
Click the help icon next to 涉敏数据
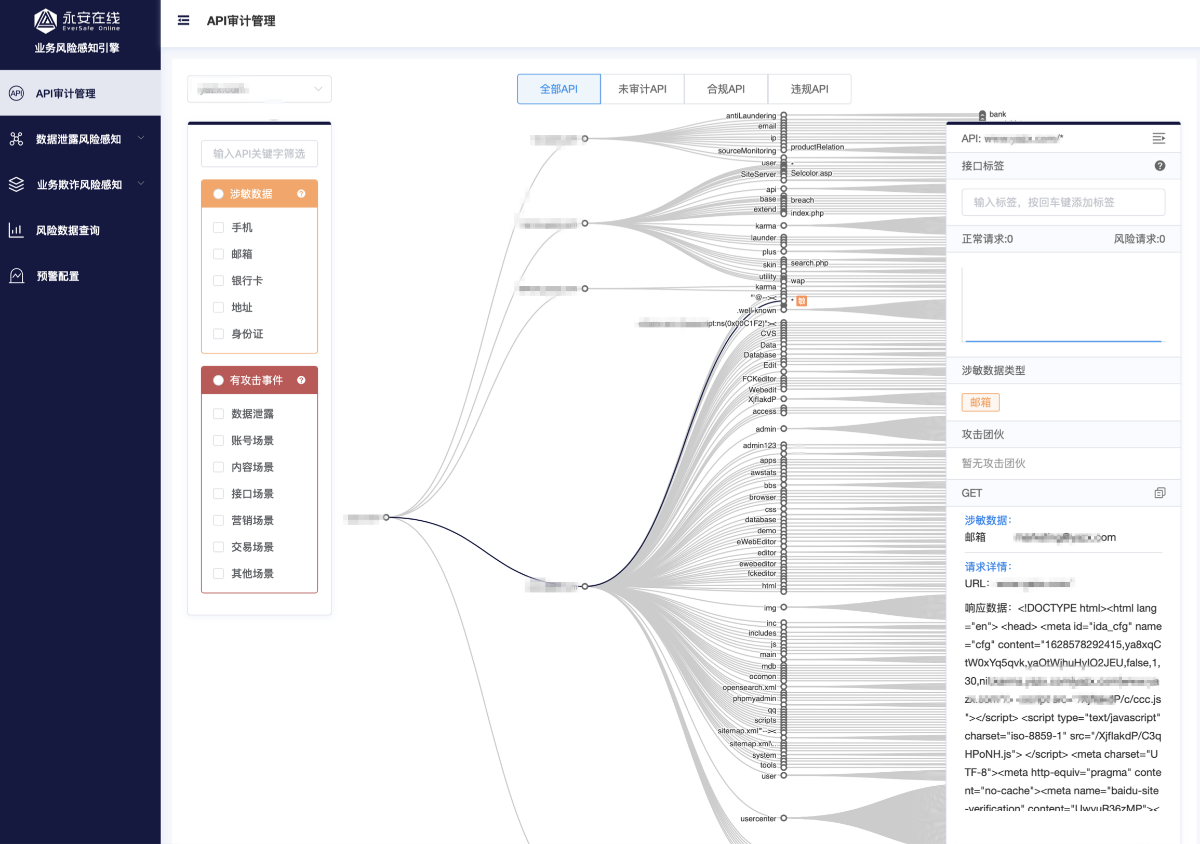(x=301, y=194)
